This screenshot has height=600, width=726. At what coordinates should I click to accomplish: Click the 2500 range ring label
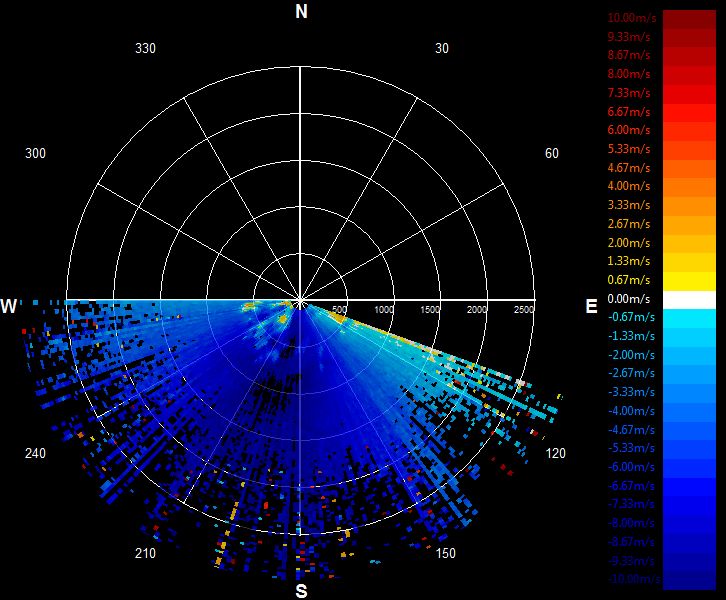(x=524, y=310)
